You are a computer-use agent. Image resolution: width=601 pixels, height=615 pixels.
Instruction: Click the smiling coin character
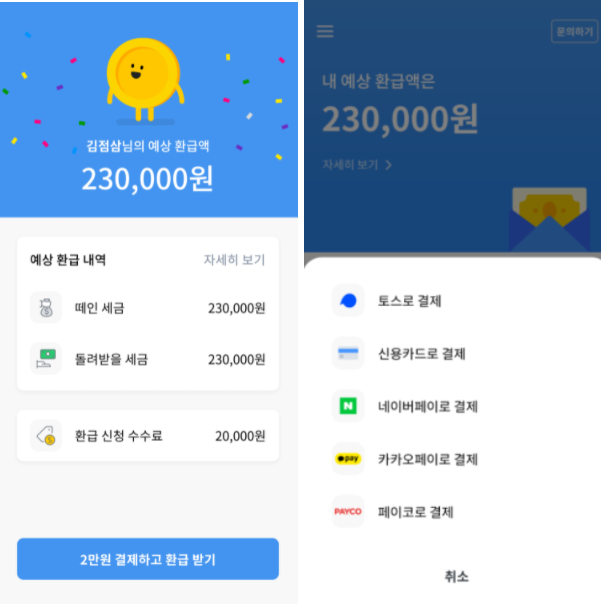pos(144,79)
